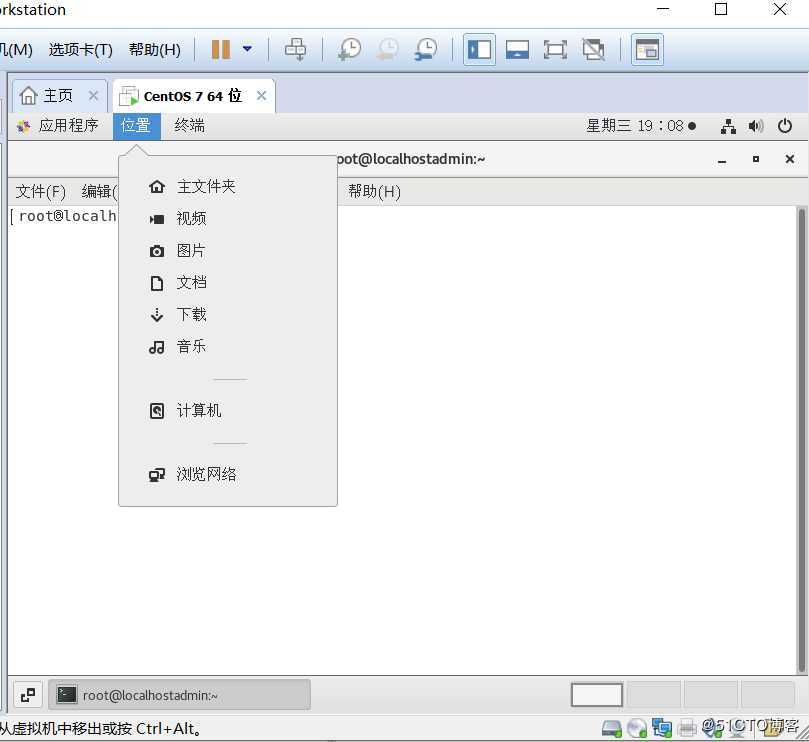Open the clock showing 星期三 19:08
Screen dimensions: 809x742
point(641,125)
